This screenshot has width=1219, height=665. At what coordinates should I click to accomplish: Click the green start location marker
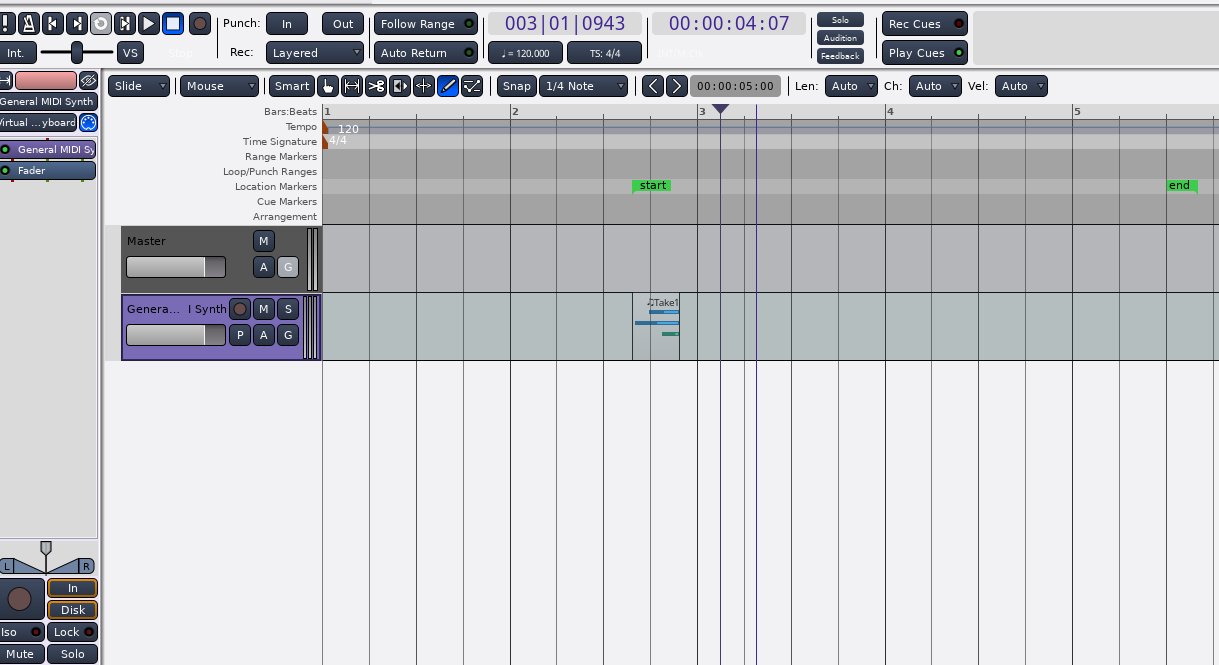(x=652, y=186)
